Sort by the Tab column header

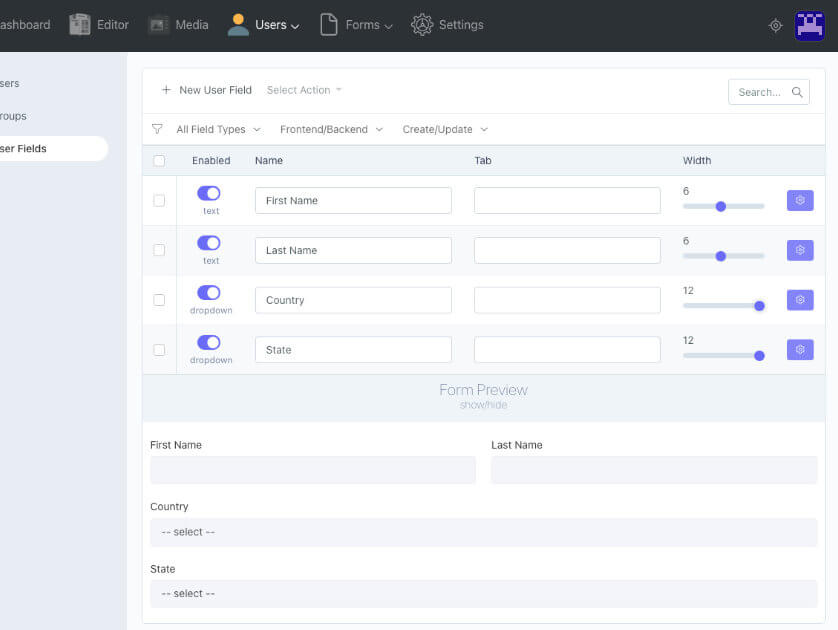[483, 160]
